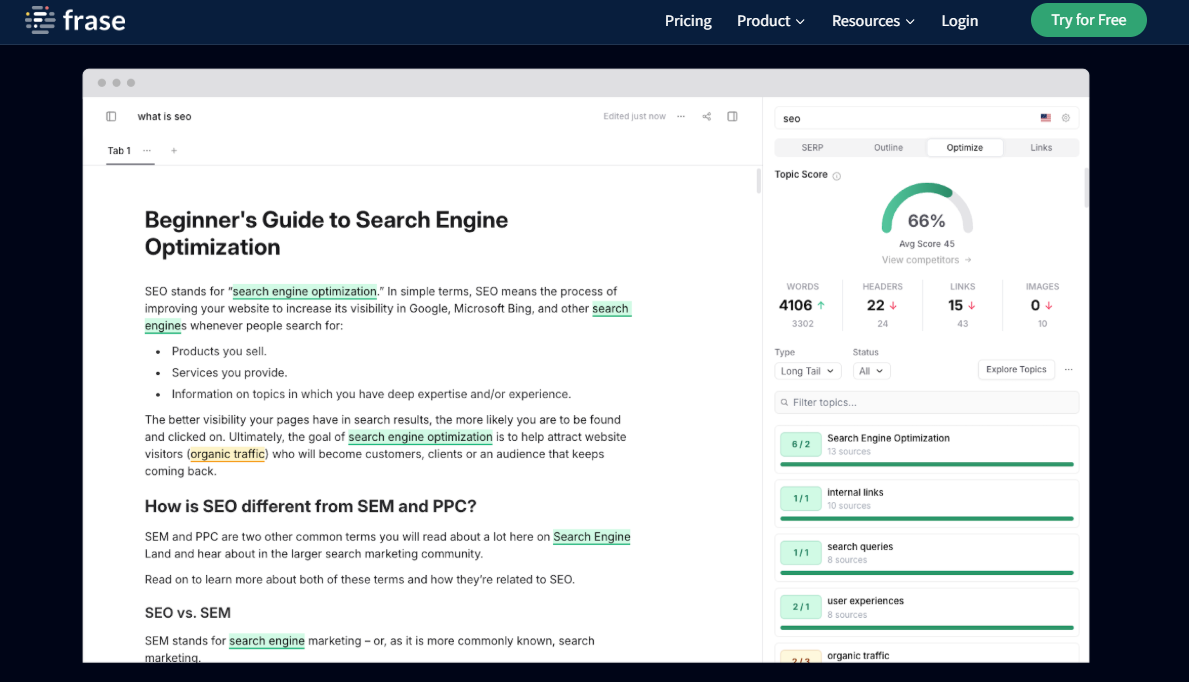Viewport: 1189px width, 682px height.
Task: Click the Search Engine Optimization progress bar
Action: [x=927, y=464]
